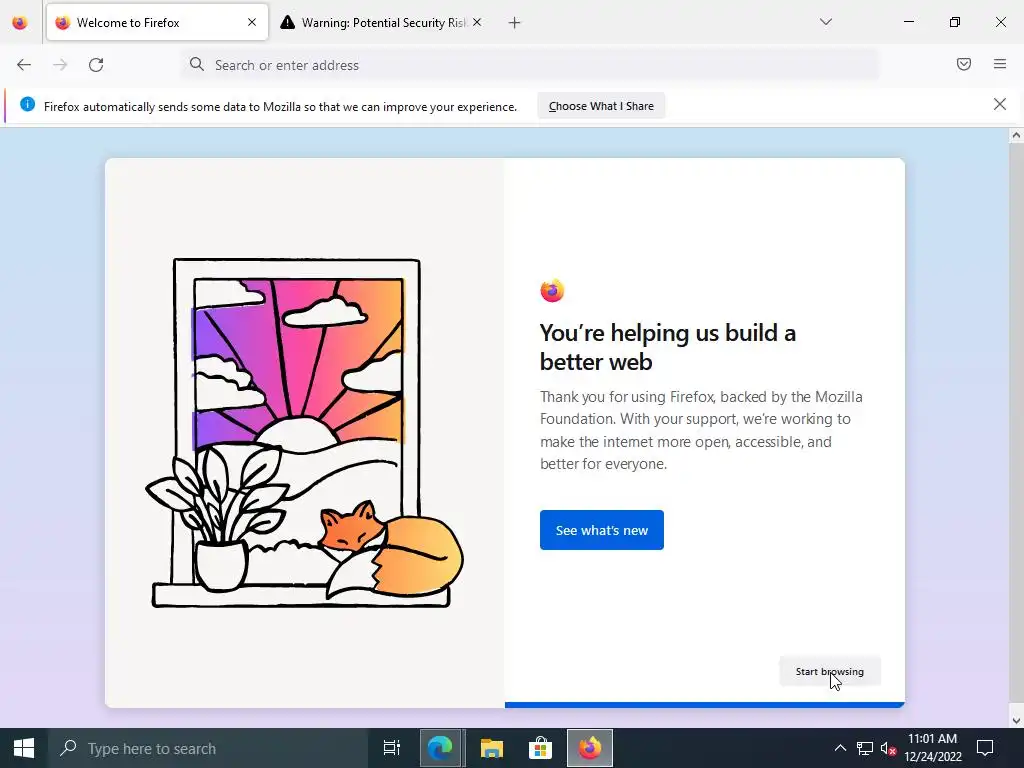Open Save to Pocket icon
1024x768 pixels.
coord(964,64)
